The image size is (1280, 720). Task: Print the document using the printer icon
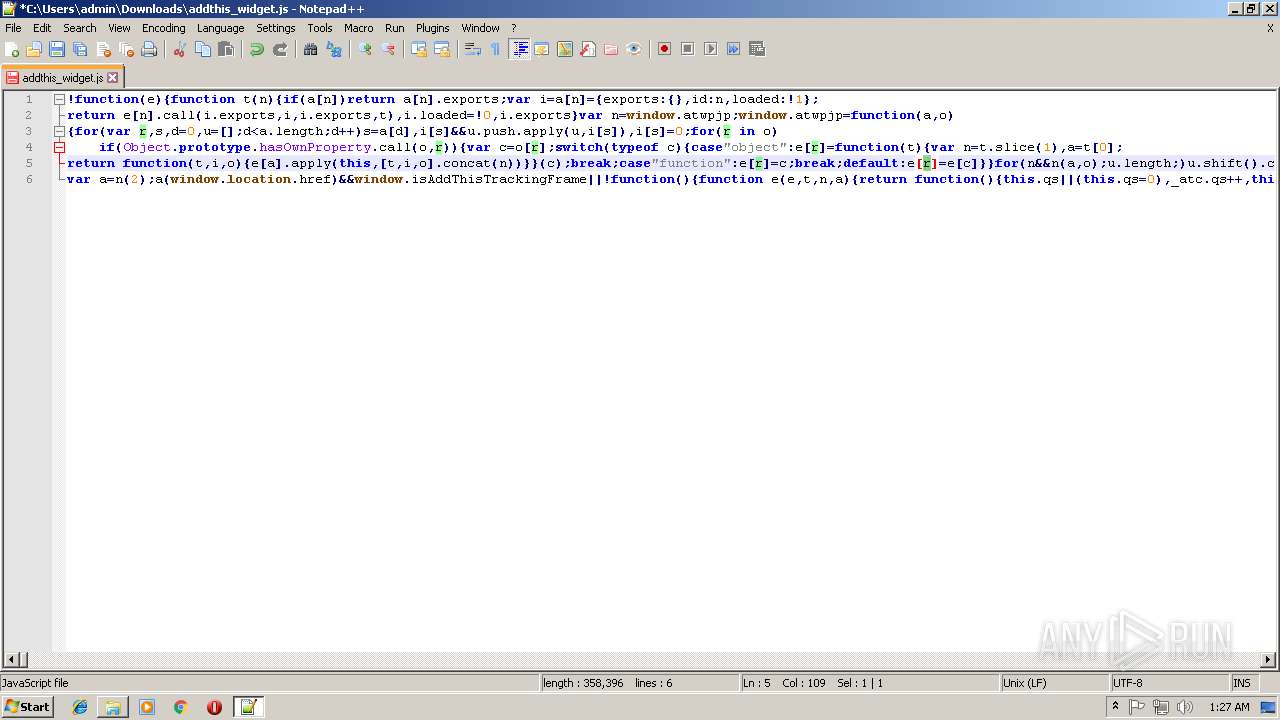pos(149,49)
